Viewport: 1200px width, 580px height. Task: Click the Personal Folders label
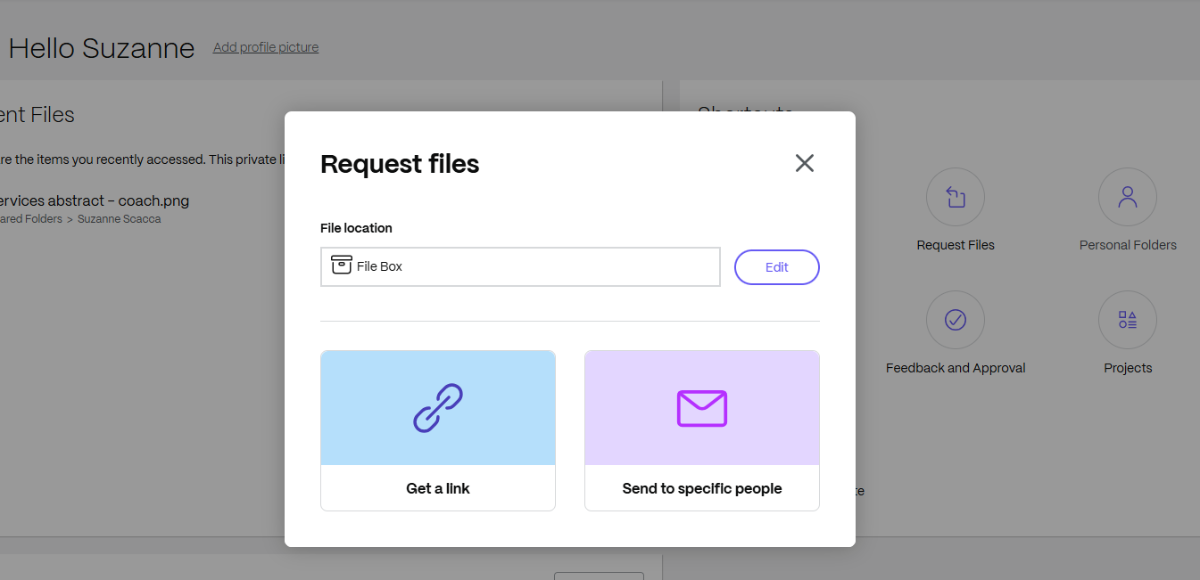(1128, 245)
